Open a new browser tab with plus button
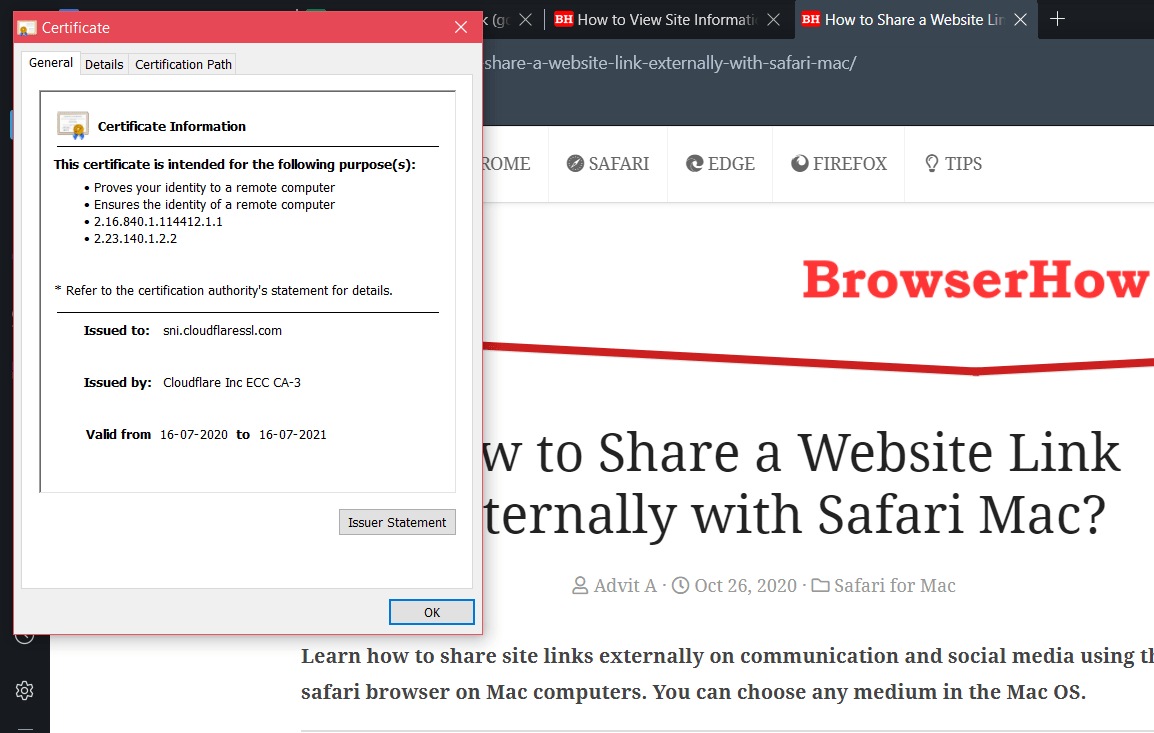 click(1058, 19)
